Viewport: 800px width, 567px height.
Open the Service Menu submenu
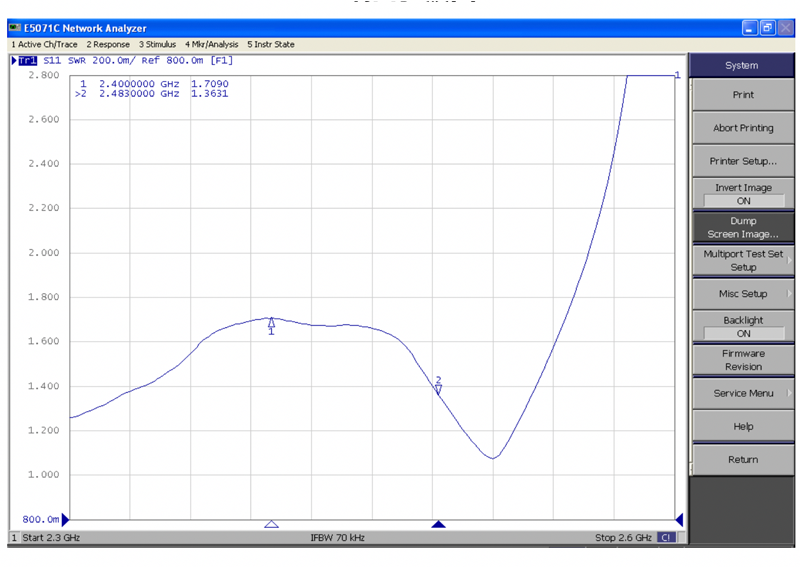point(743,393)
